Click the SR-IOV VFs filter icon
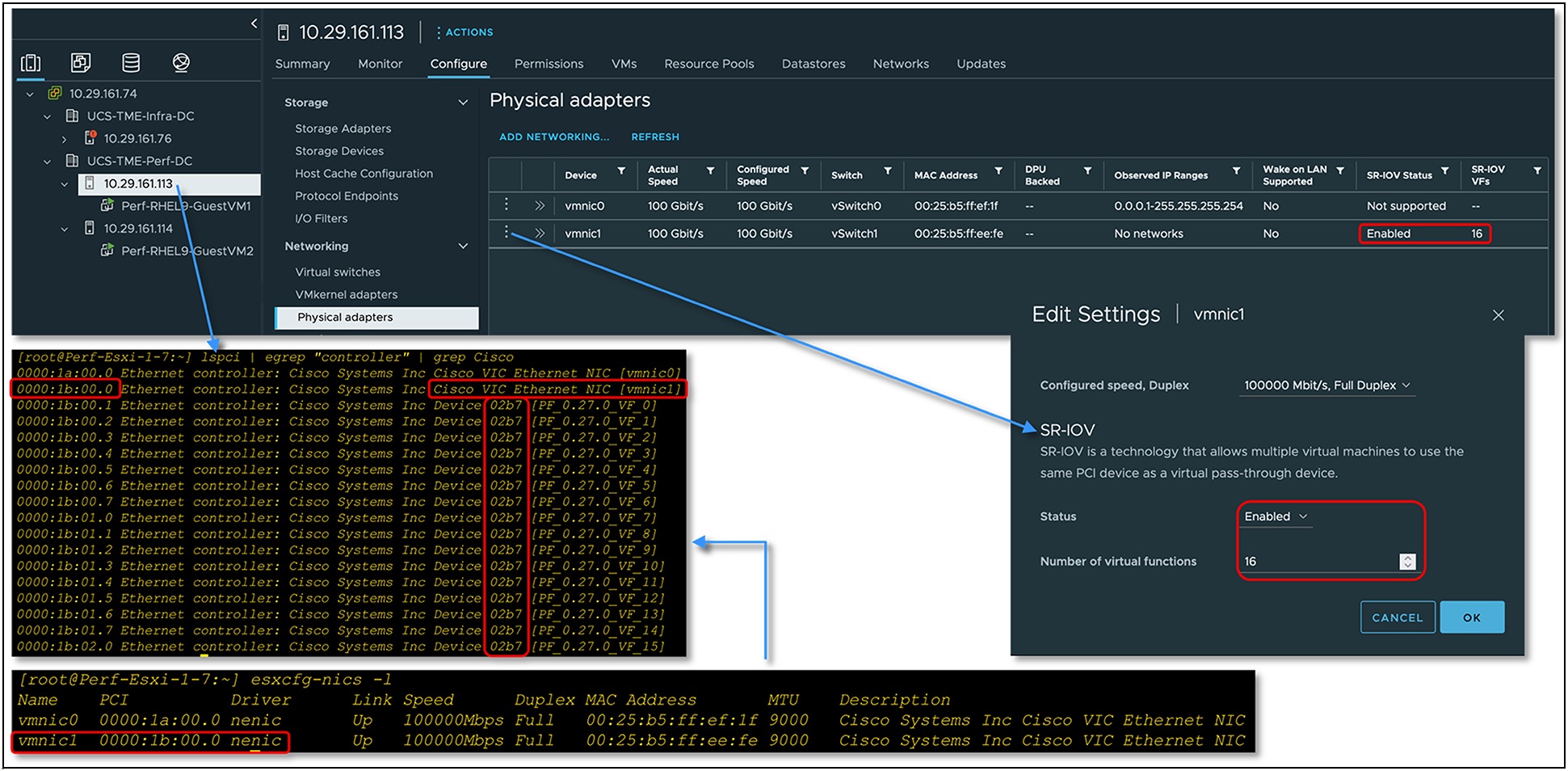This screenshot has width=1568, height=771. [x=1537, y=171]
